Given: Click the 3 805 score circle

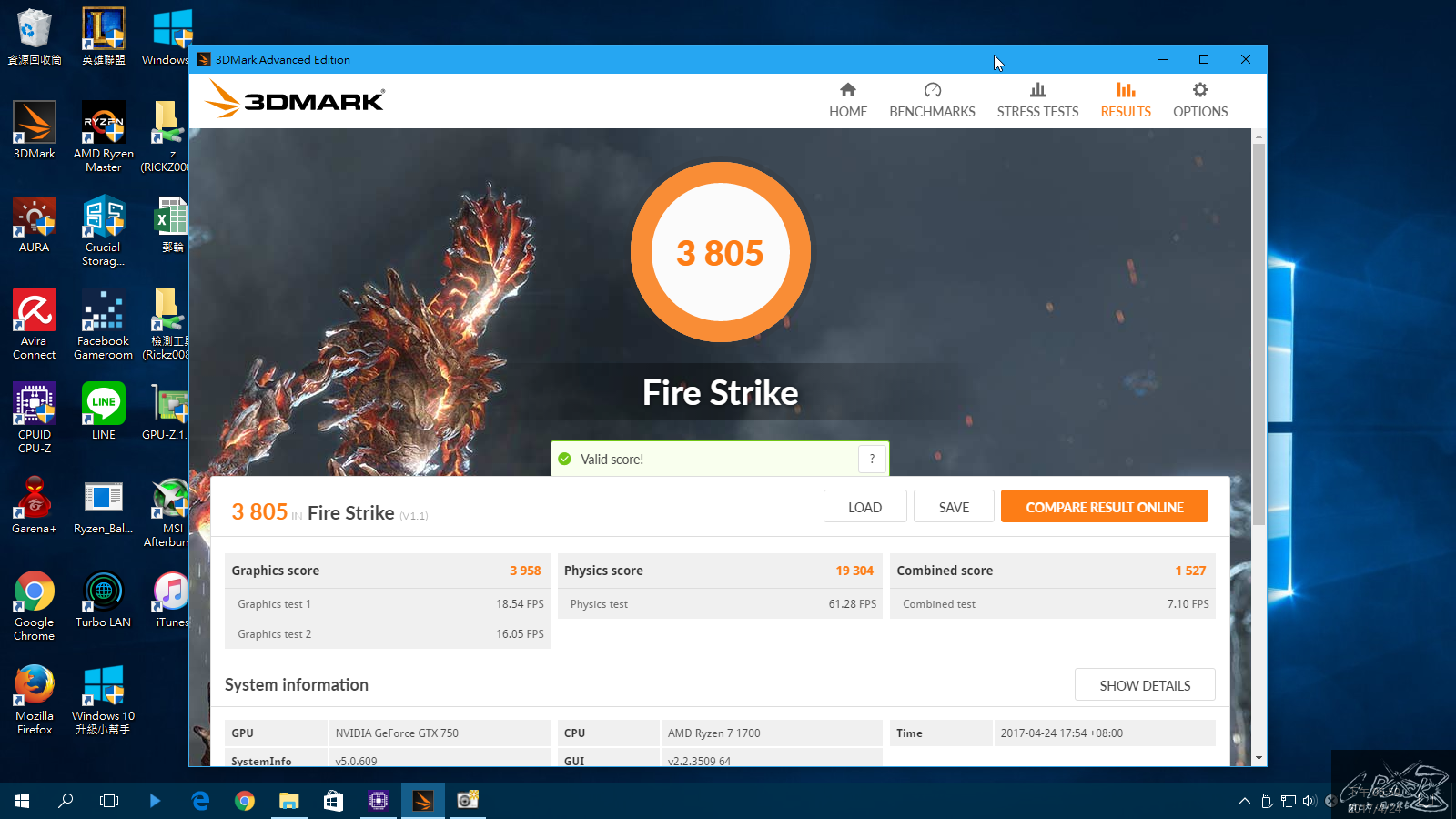Looking at the screenshot, I should click(x=720, y=252).
